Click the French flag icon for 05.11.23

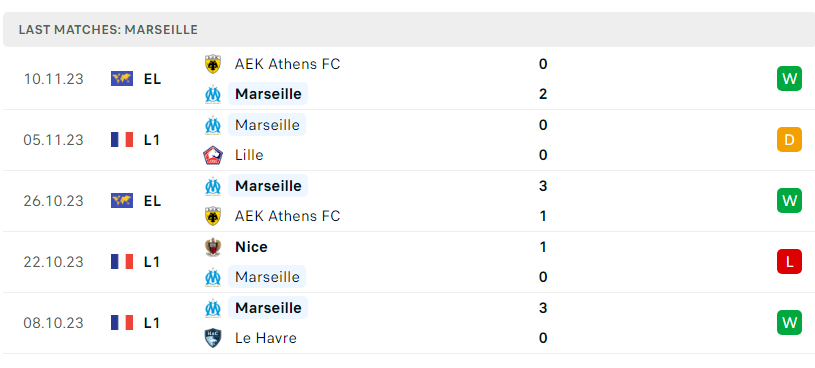pyautogui.click(x=122, y=140)
